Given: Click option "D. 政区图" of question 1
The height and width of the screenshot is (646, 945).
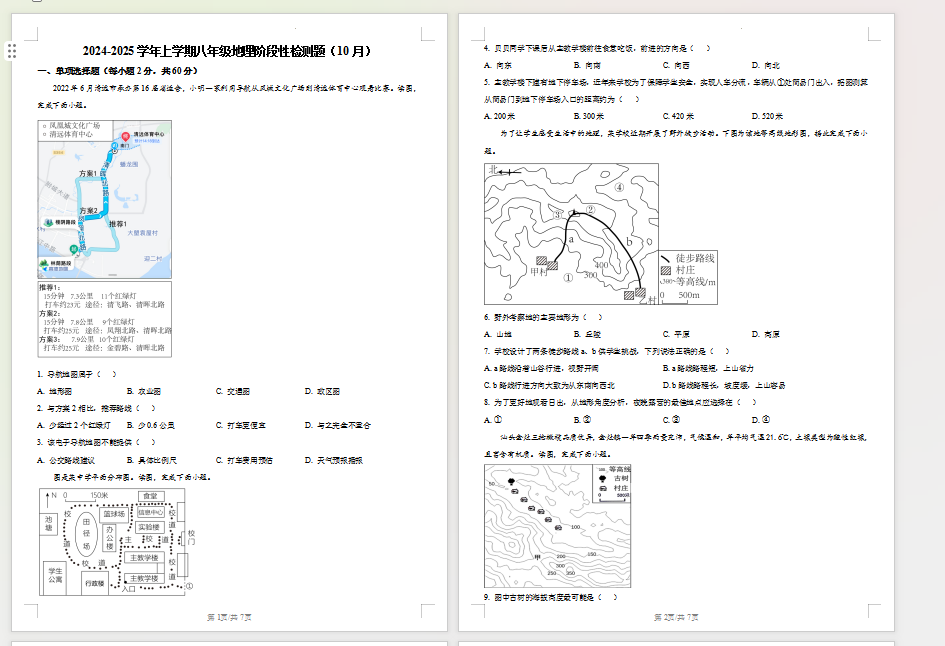Looking at the screenshot, I should (322, 392).
